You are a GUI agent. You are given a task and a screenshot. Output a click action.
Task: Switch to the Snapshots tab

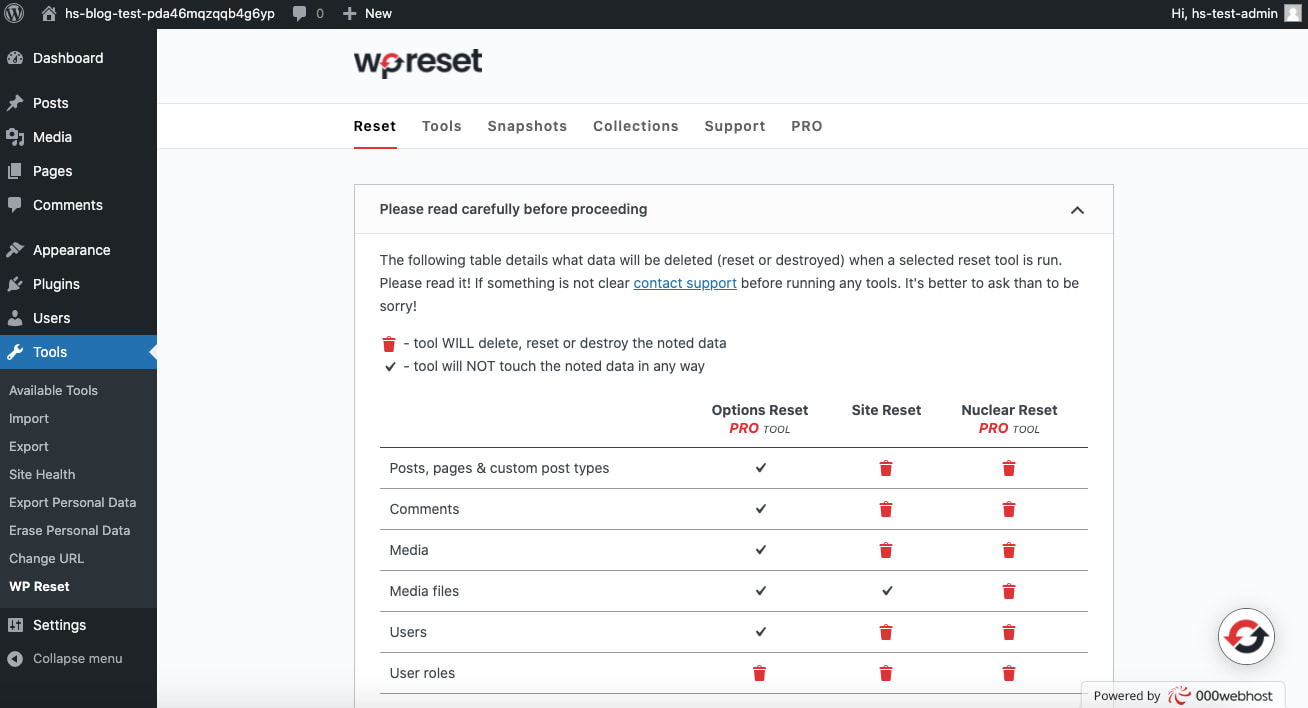(527, 126)
